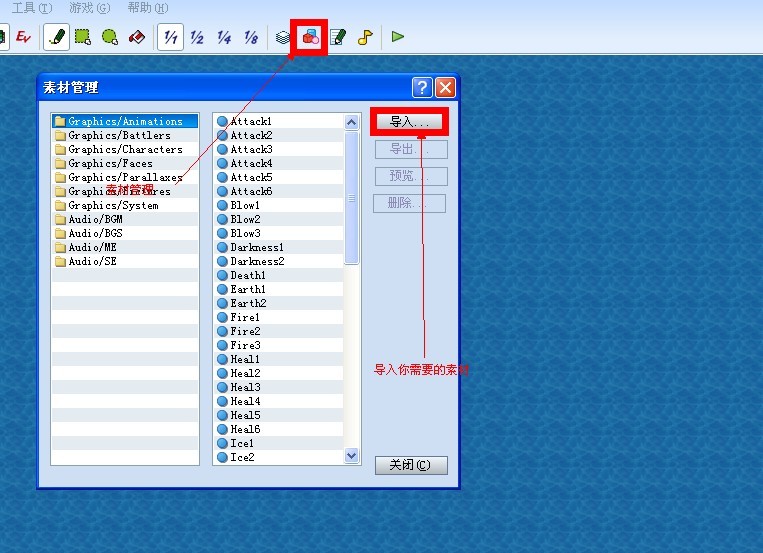Select the Fire3 file
The height and width of the screenshot is (553, 763).
278,345
